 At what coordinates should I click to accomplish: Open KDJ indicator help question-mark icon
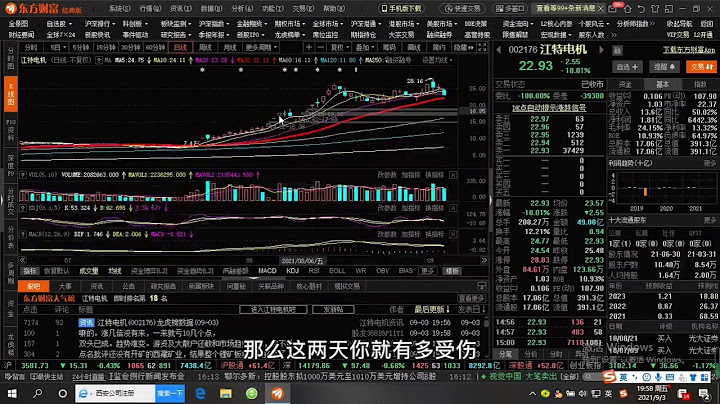[x=23, y=208]
